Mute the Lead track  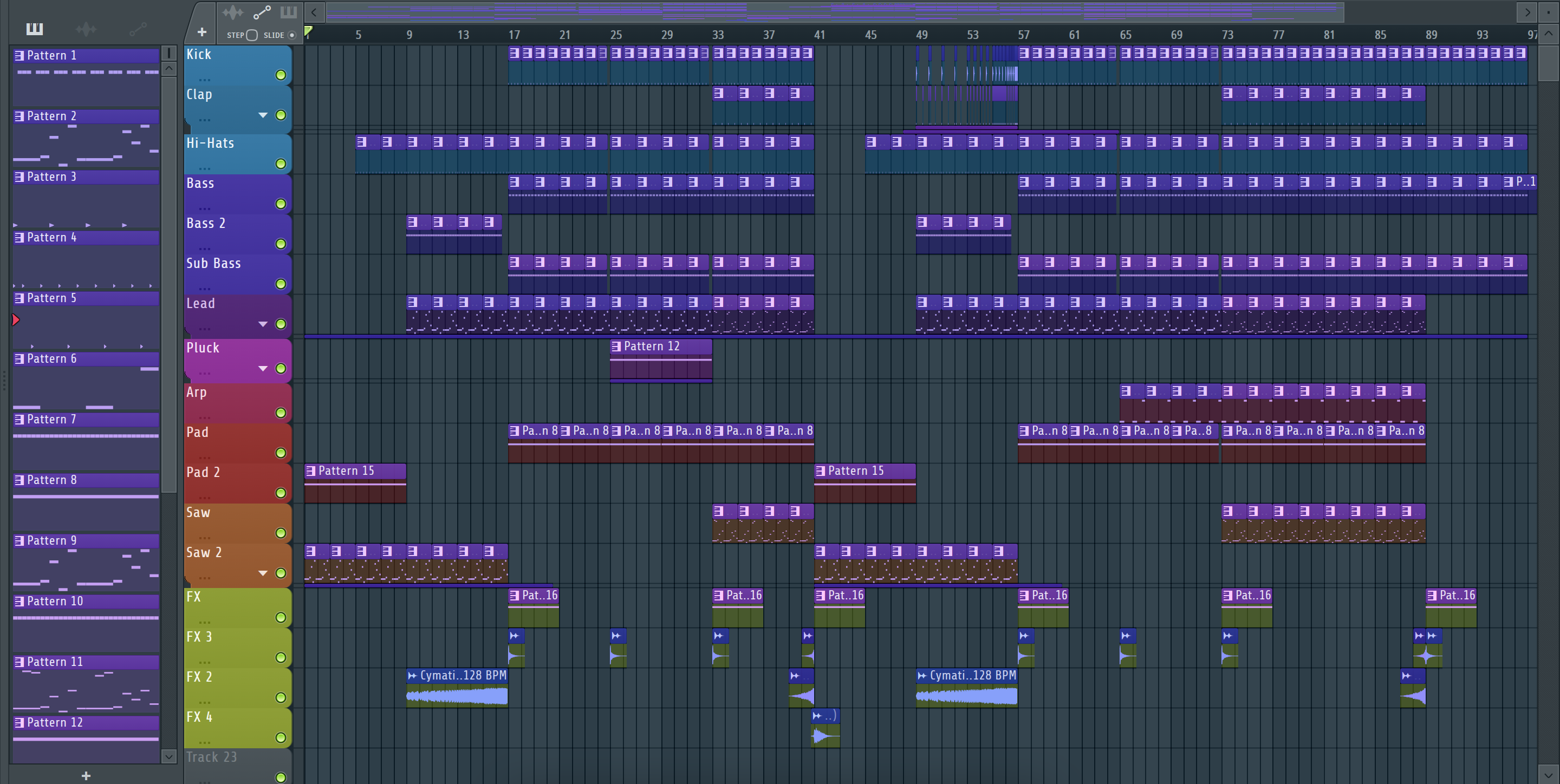coord(281,324)
